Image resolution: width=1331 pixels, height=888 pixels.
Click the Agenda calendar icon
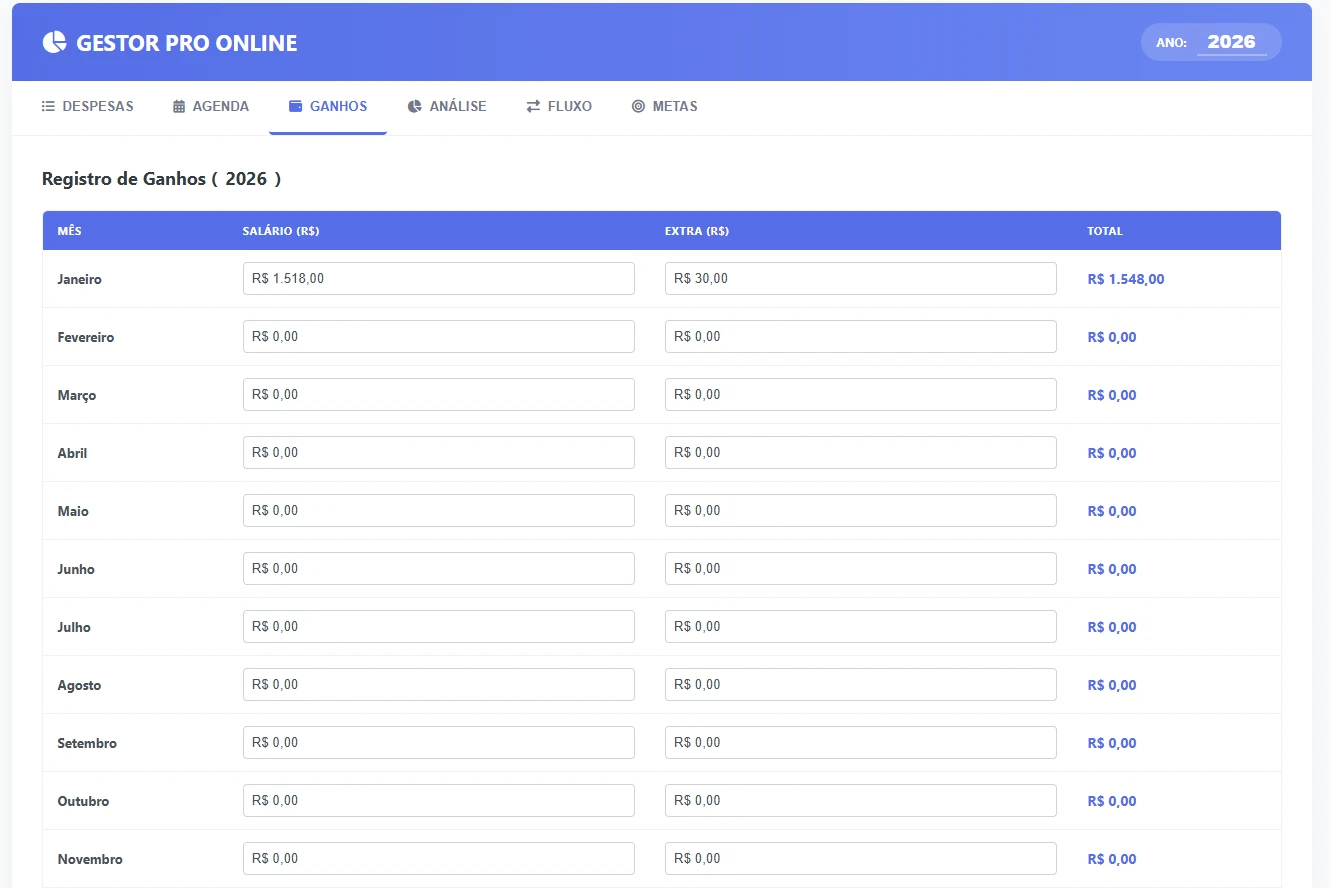[x=179, y=106]
